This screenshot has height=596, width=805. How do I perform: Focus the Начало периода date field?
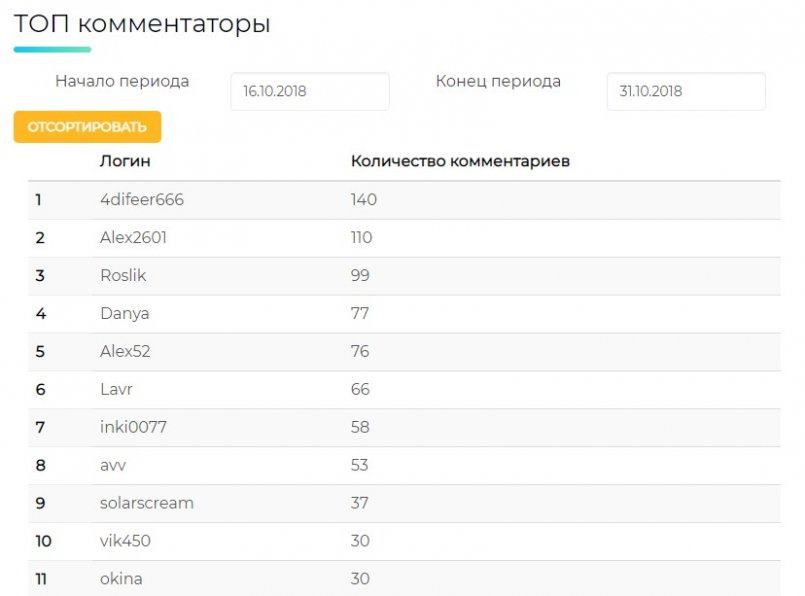(x=310, y=91)
